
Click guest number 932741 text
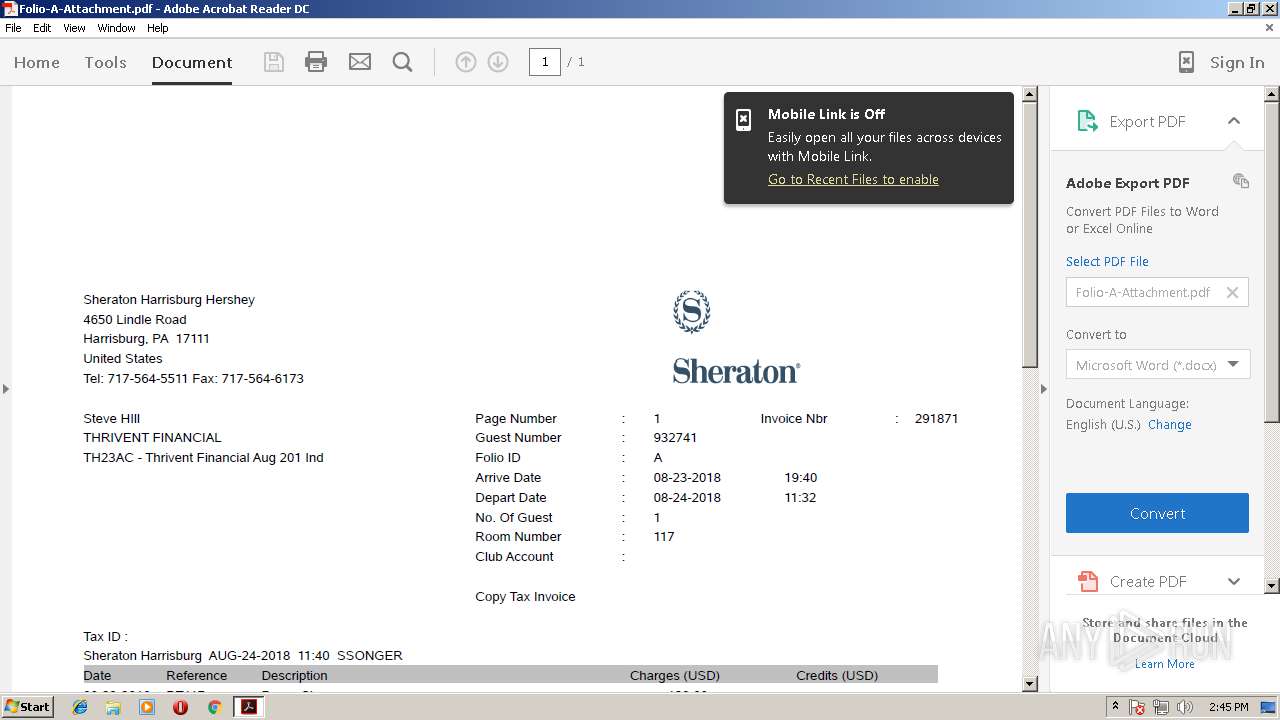coord(675,438)
